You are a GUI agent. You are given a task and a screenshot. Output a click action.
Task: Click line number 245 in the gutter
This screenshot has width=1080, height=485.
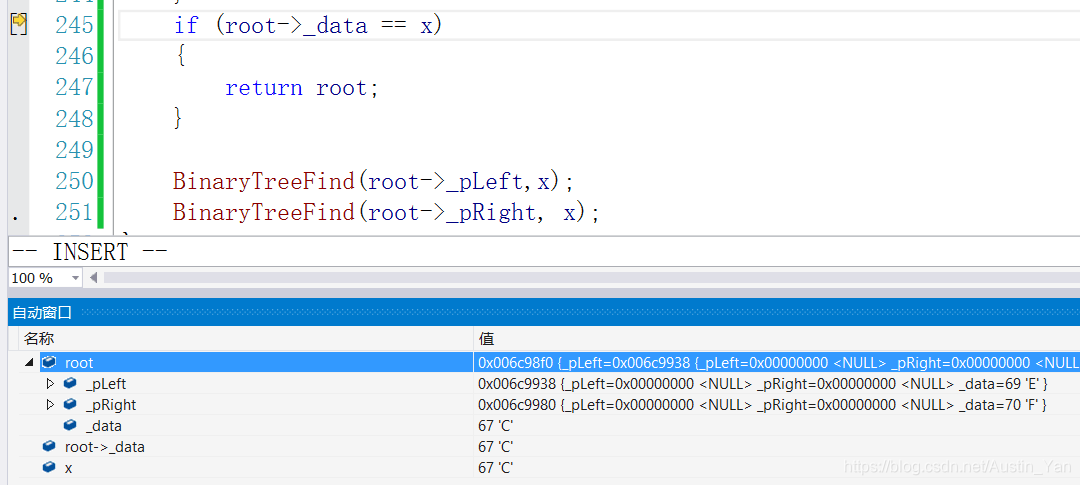coord(74,25)
